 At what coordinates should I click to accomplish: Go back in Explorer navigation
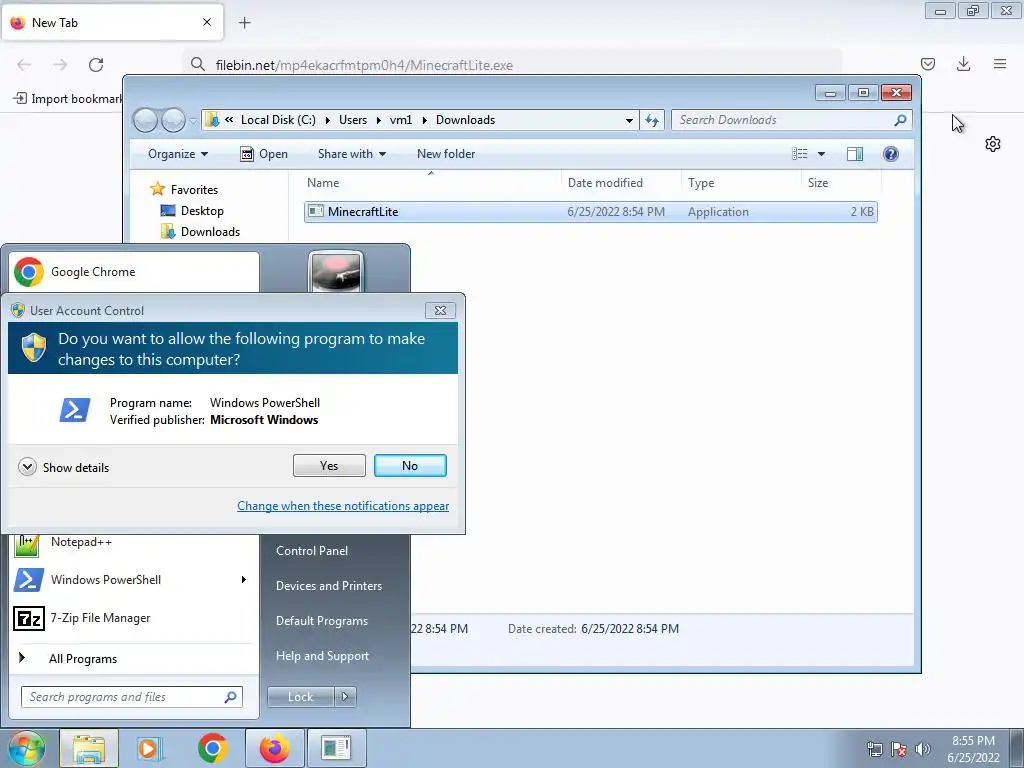tap(145, 120)
